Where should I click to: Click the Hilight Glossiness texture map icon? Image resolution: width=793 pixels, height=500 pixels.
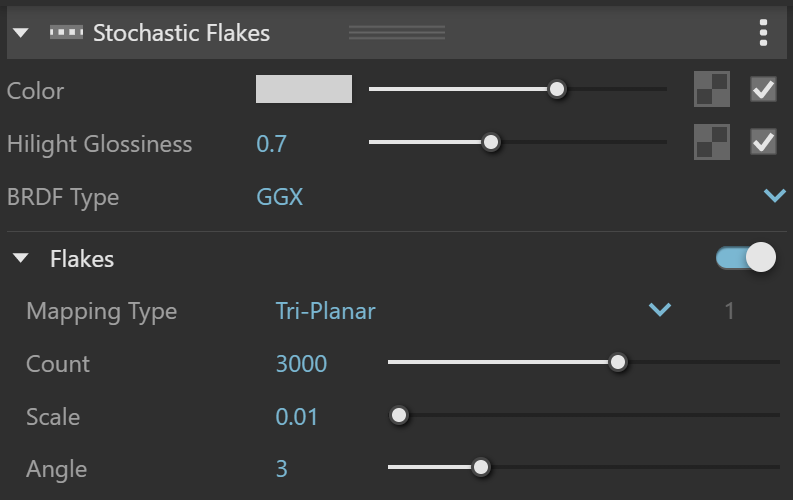tap(712, 142)
